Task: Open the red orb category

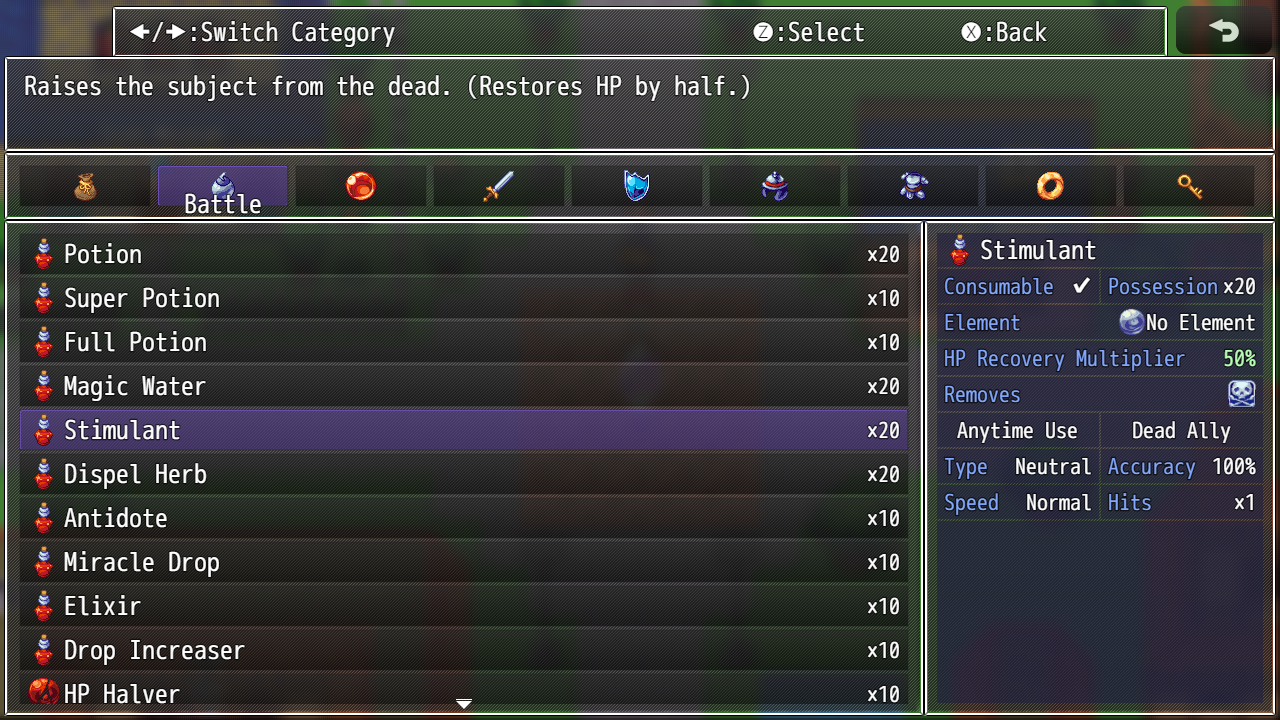Action: tap(361, 186)
